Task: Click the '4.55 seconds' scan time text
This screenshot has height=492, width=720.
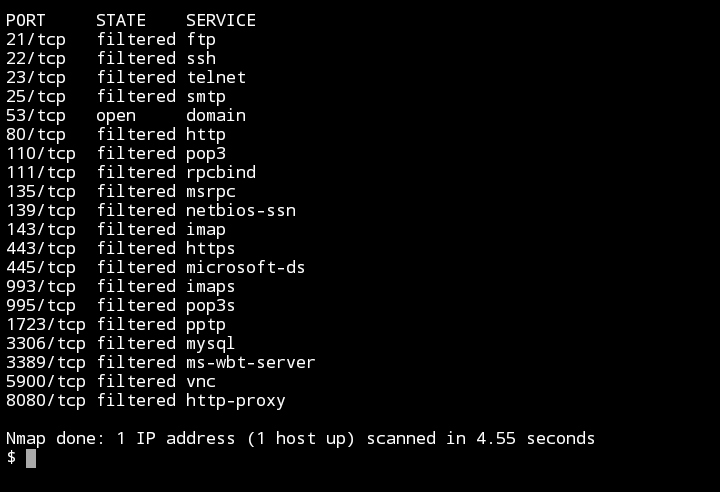Action: [535, 439]
